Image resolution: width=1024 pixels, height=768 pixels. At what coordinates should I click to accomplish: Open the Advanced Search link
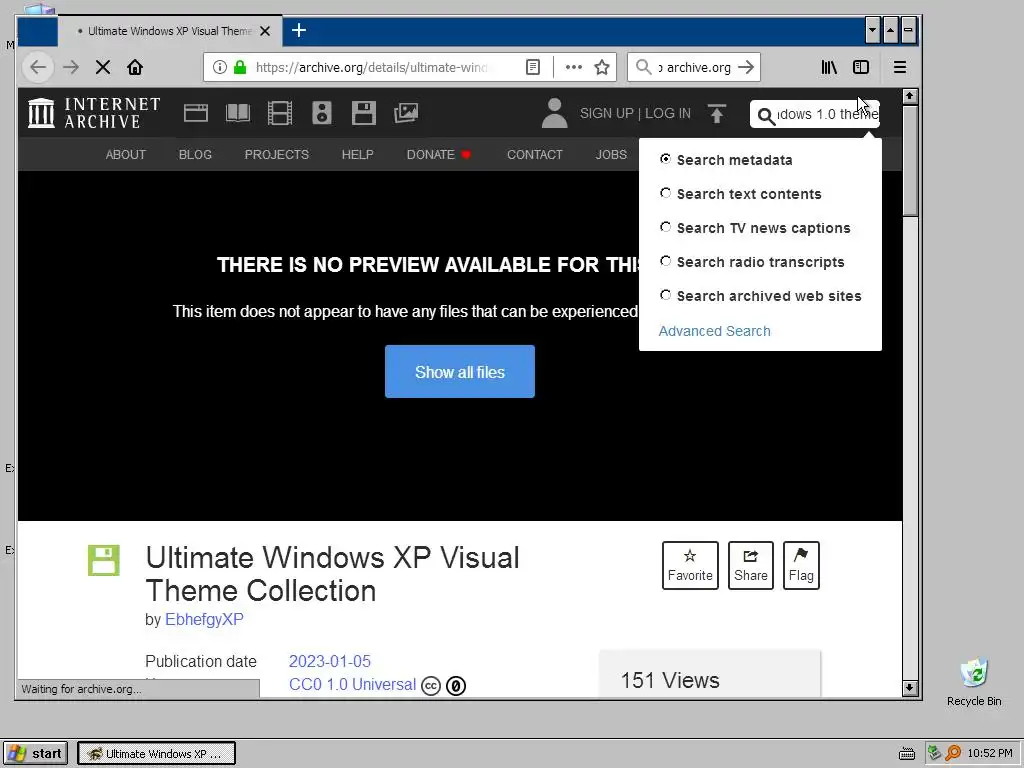tap(714, 331)
